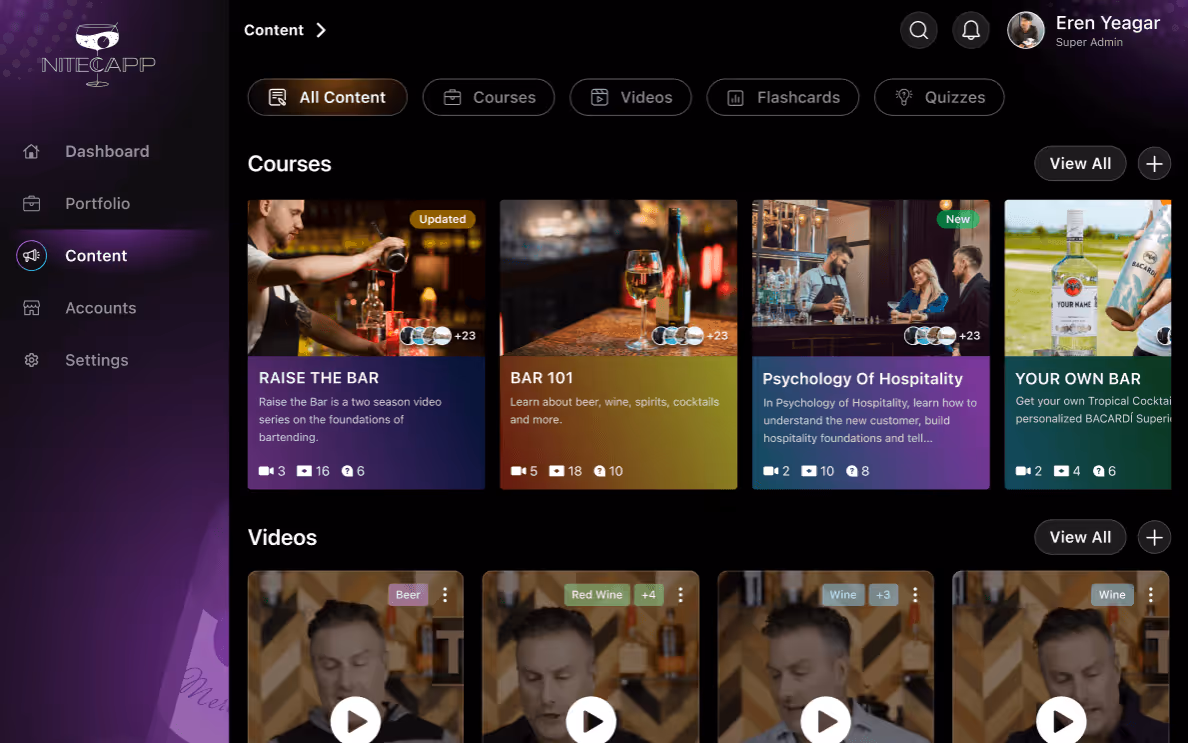Image resolution: width=1188 pixels, height=743 pixels.
Task: Play the Beer tagged video
Action: point(355,720)
